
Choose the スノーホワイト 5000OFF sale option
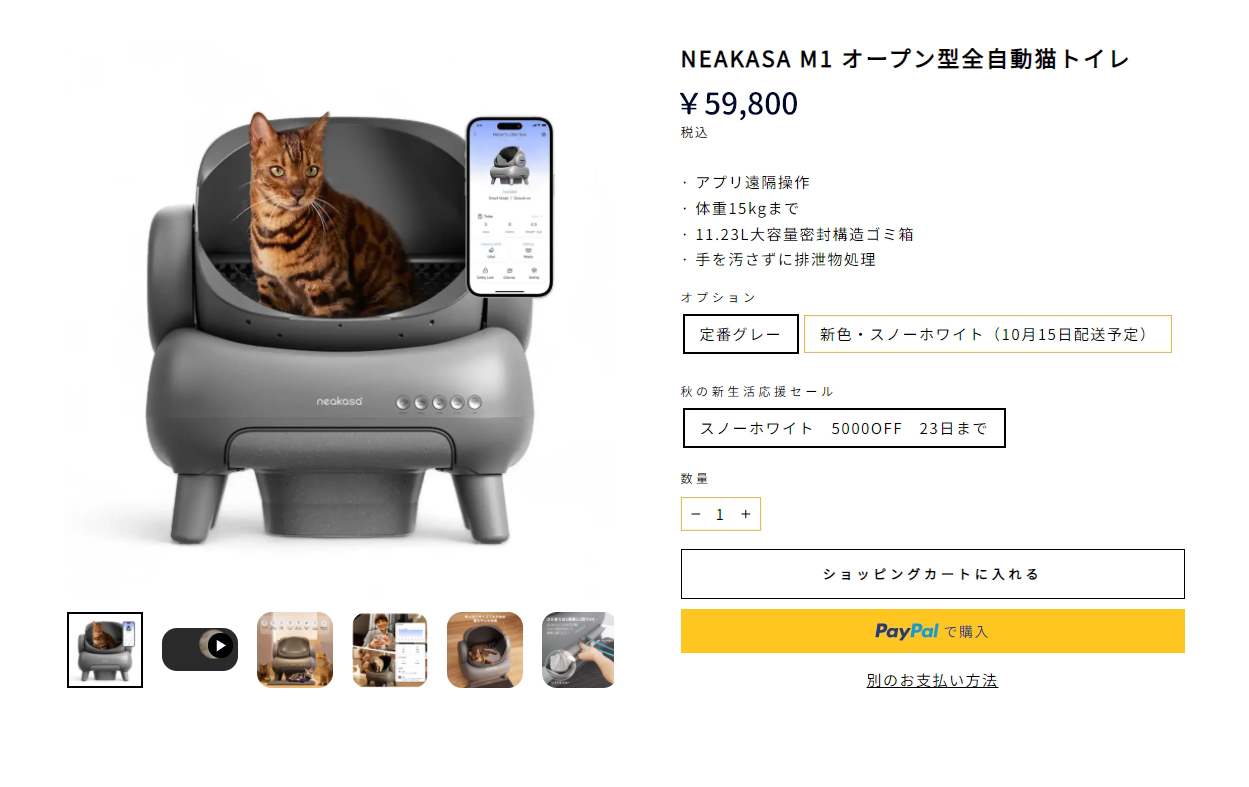point(844,428)
